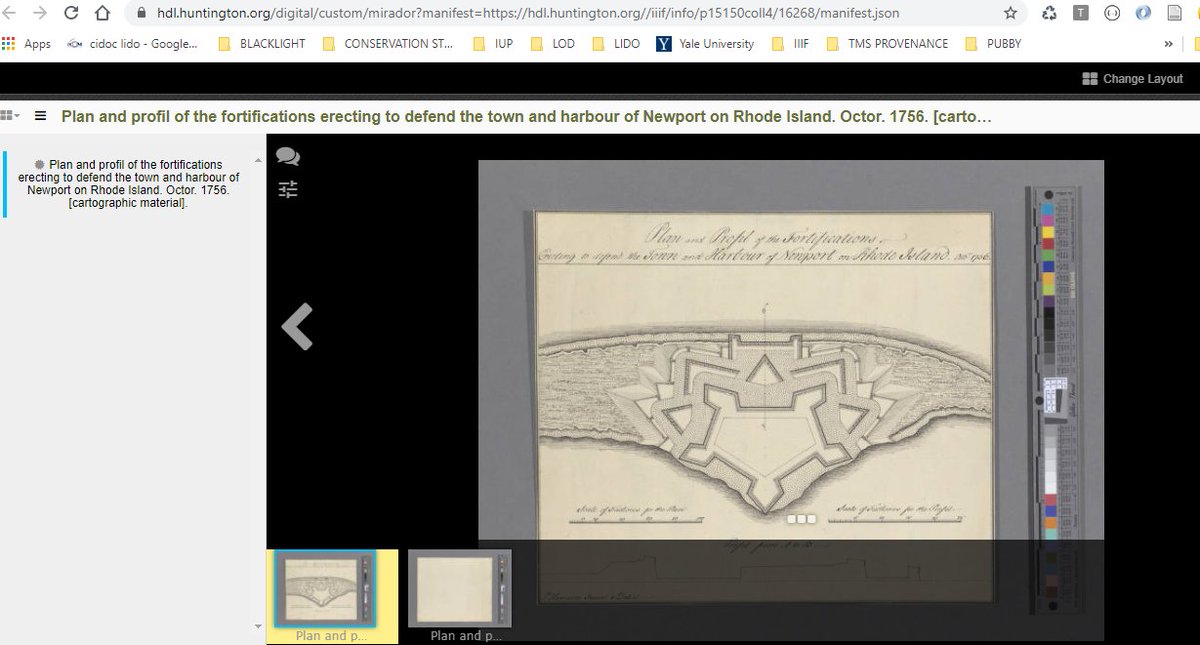Toggle the annotations speech-bubble icon

[288, 157]
